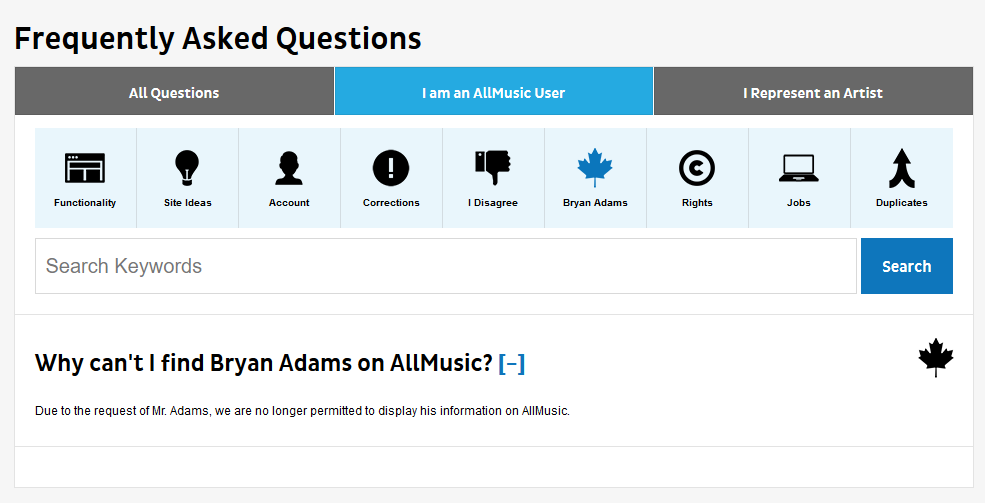985x503 pixels.
Task: Click the black maple leaf beside the question
Action: 936,358
